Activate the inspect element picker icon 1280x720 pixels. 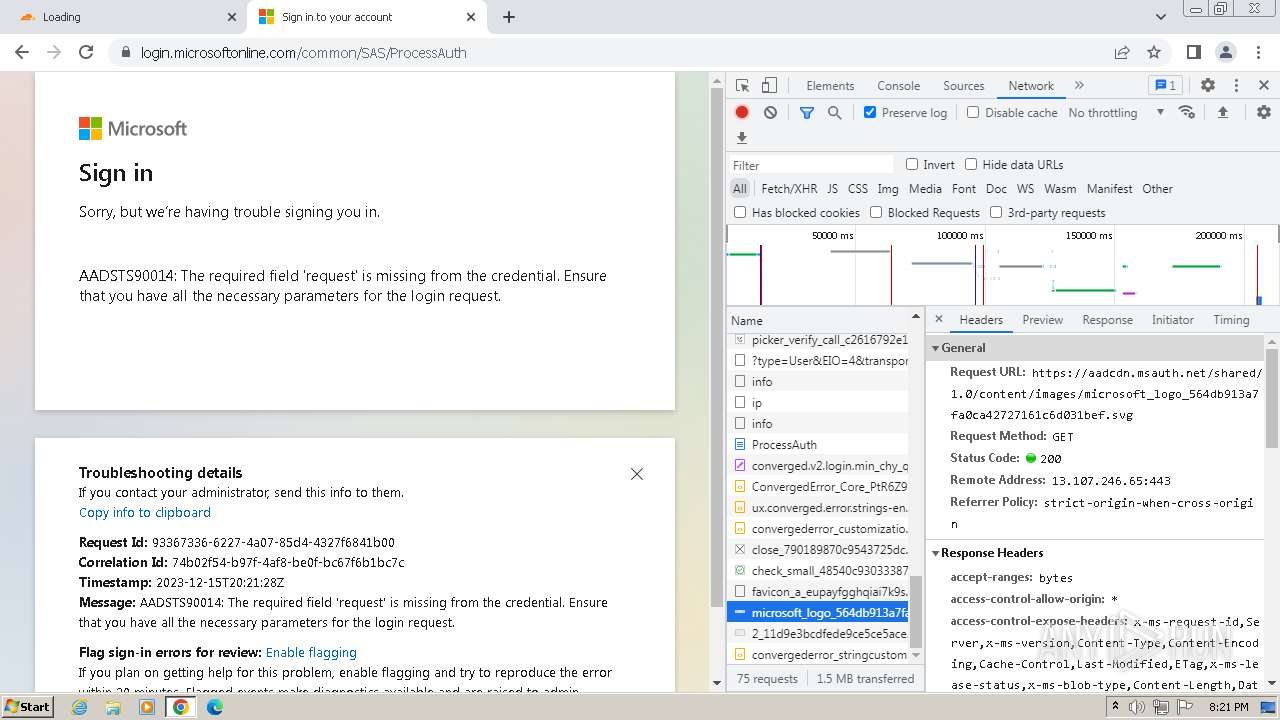point(742,86)
